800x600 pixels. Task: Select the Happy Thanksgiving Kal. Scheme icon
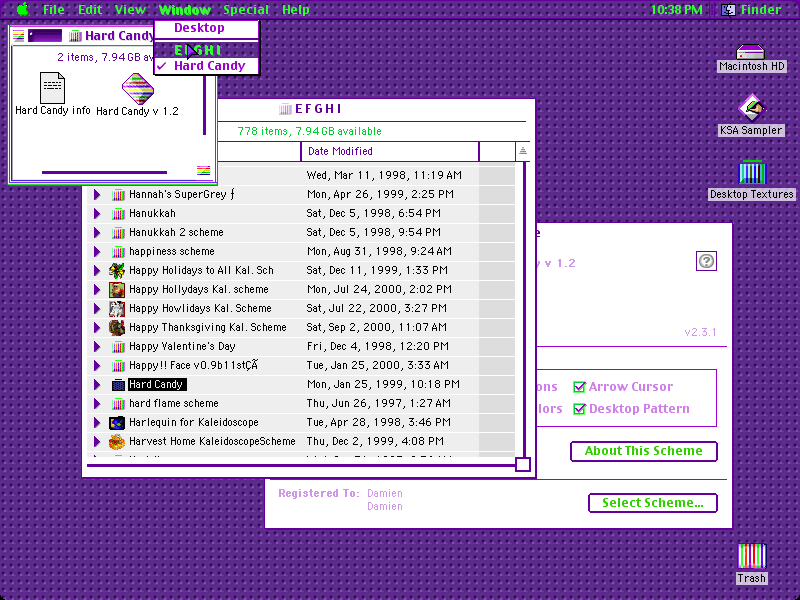tap(117, 328)
